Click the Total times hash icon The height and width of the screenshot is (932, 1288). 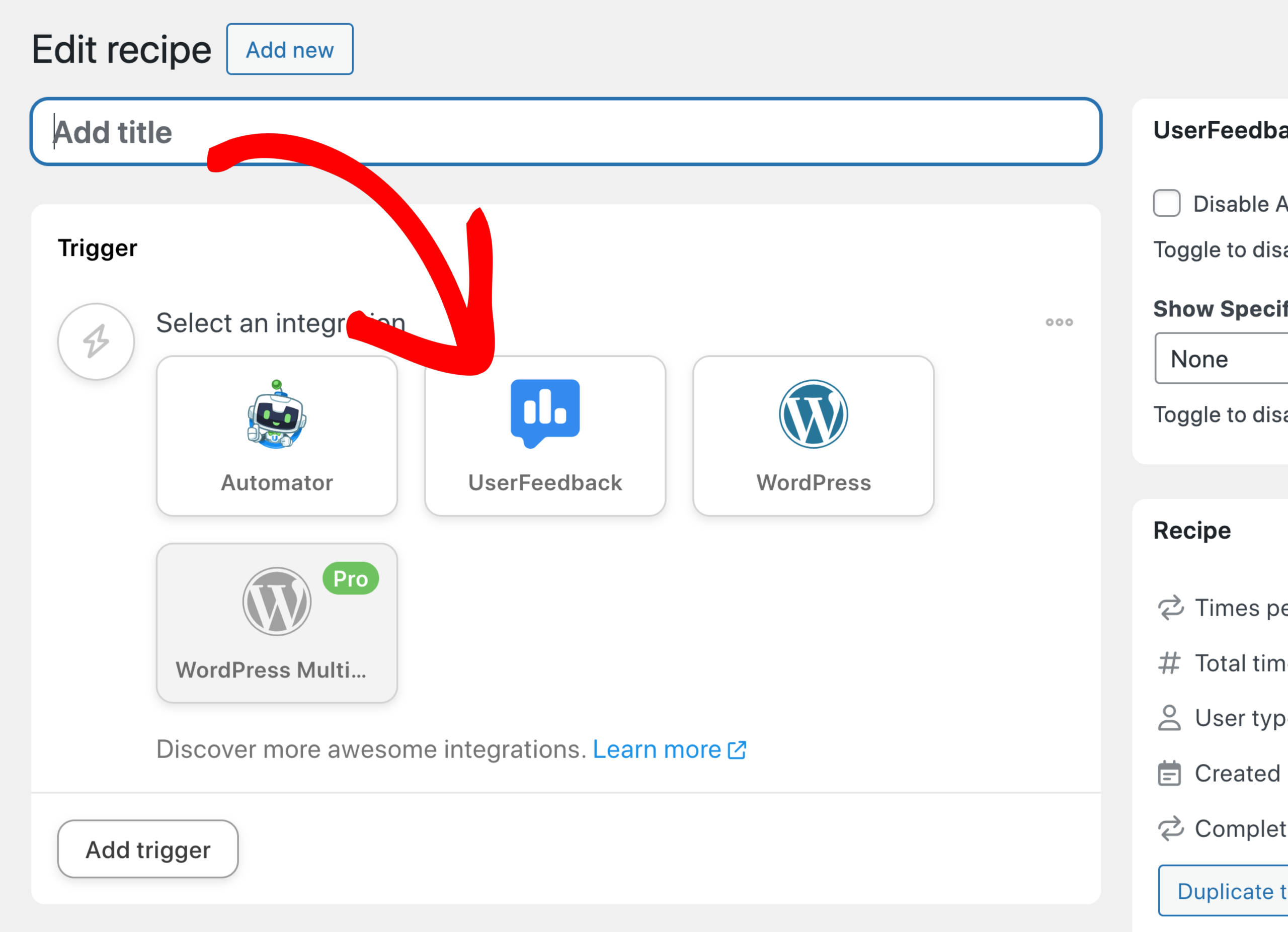pos(1169,663)
